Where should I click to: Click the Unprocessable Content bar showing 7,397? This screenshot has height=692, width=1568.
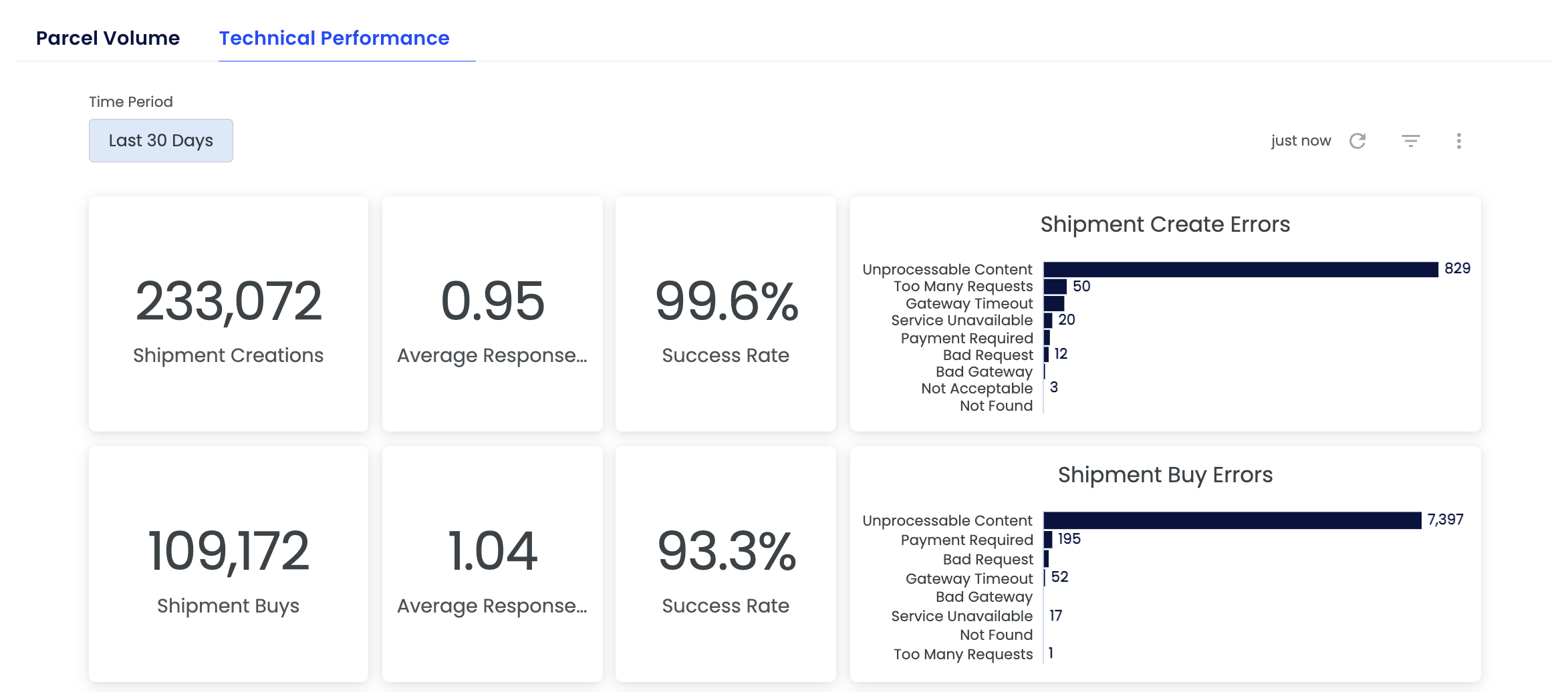click(x=1232, y=520)
